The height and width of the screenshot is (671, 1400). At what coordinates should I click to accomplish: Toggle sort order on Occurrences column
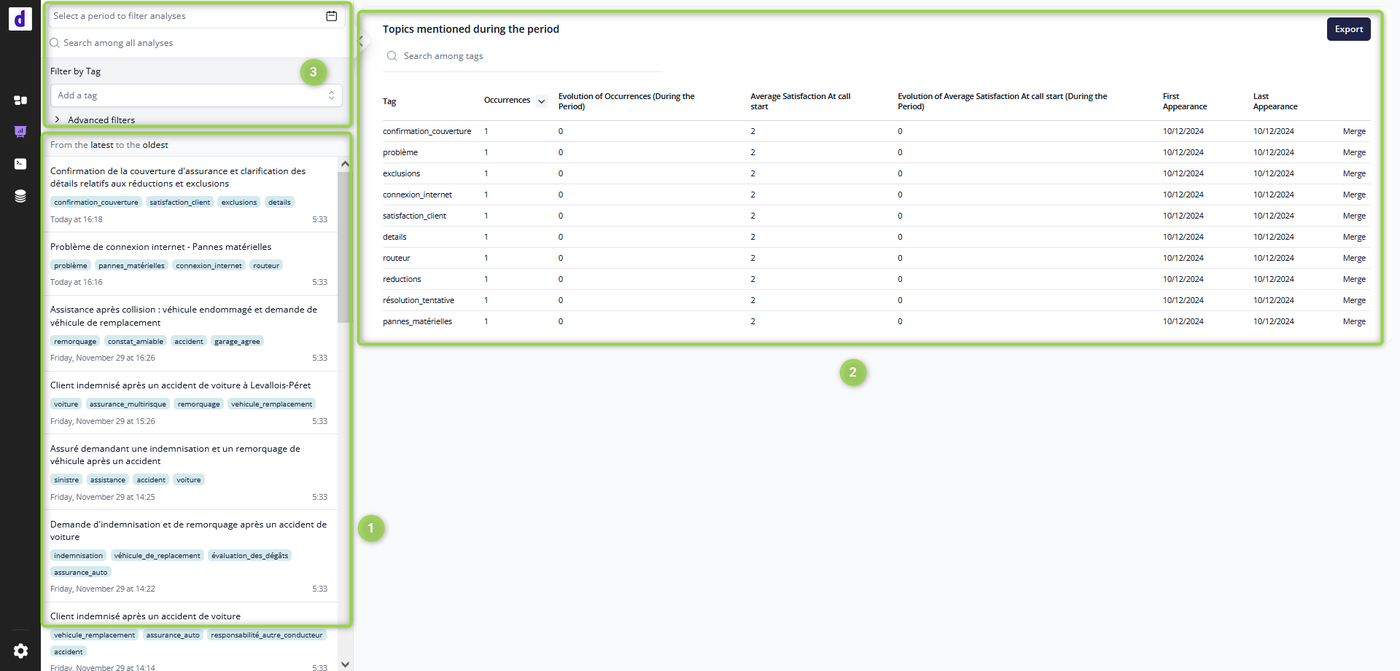(541, 101)
